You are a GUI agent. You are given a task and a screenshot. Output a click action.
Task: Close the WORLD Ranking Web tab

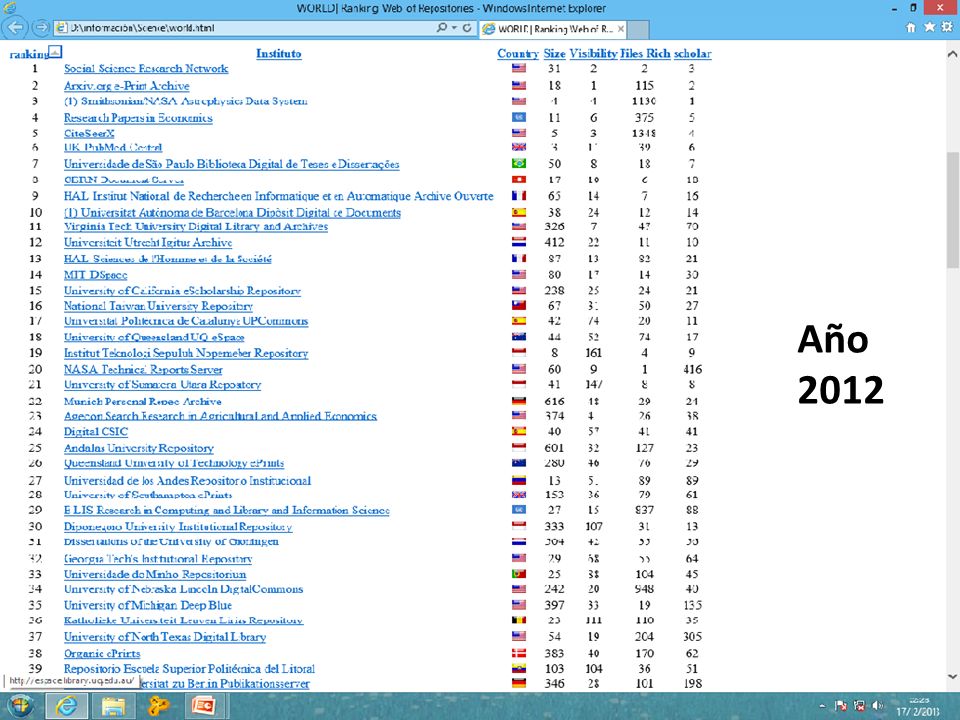pos(620,29)
